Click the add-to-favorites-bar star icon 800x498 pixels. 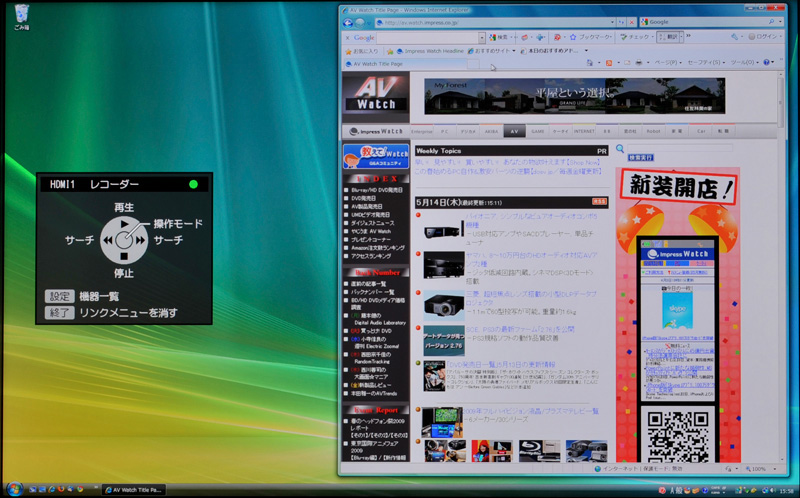[390, 51]
